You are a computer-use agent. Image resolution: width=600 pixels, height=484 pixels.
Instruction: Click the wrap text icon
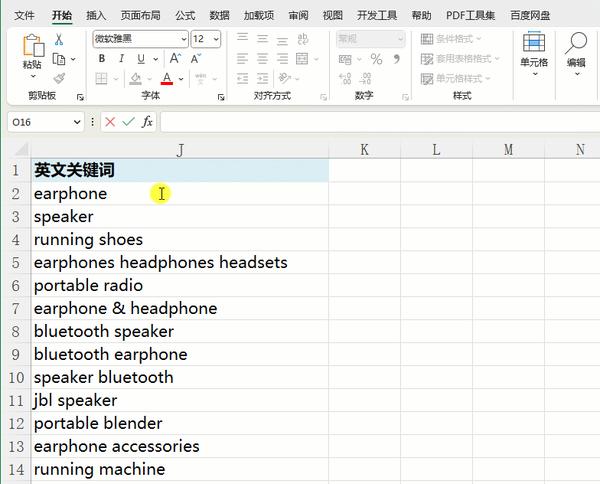(302, 39)
